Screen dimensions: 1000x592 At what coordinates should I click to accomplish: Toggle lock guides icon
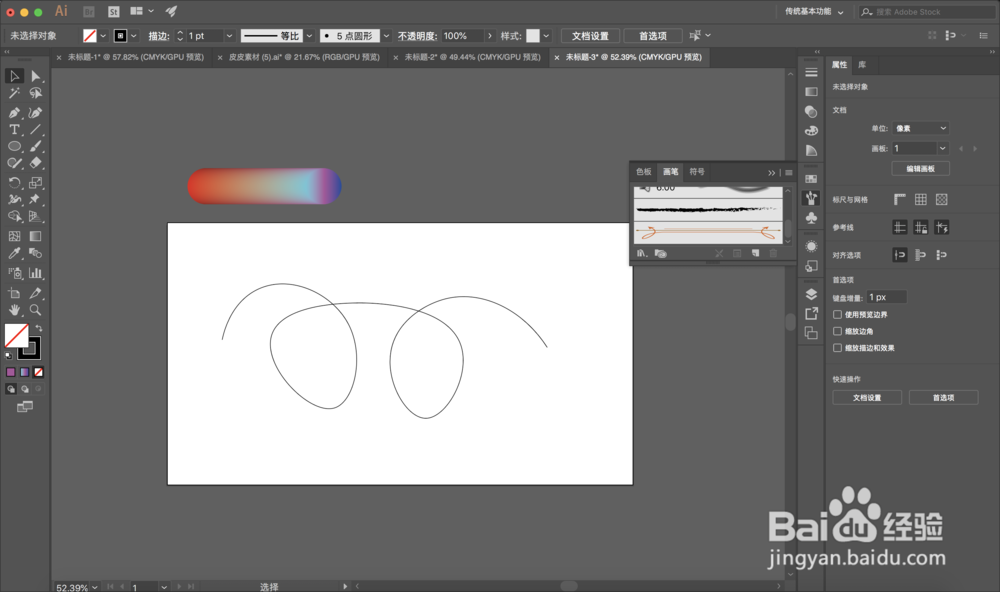tap(921, 227)
